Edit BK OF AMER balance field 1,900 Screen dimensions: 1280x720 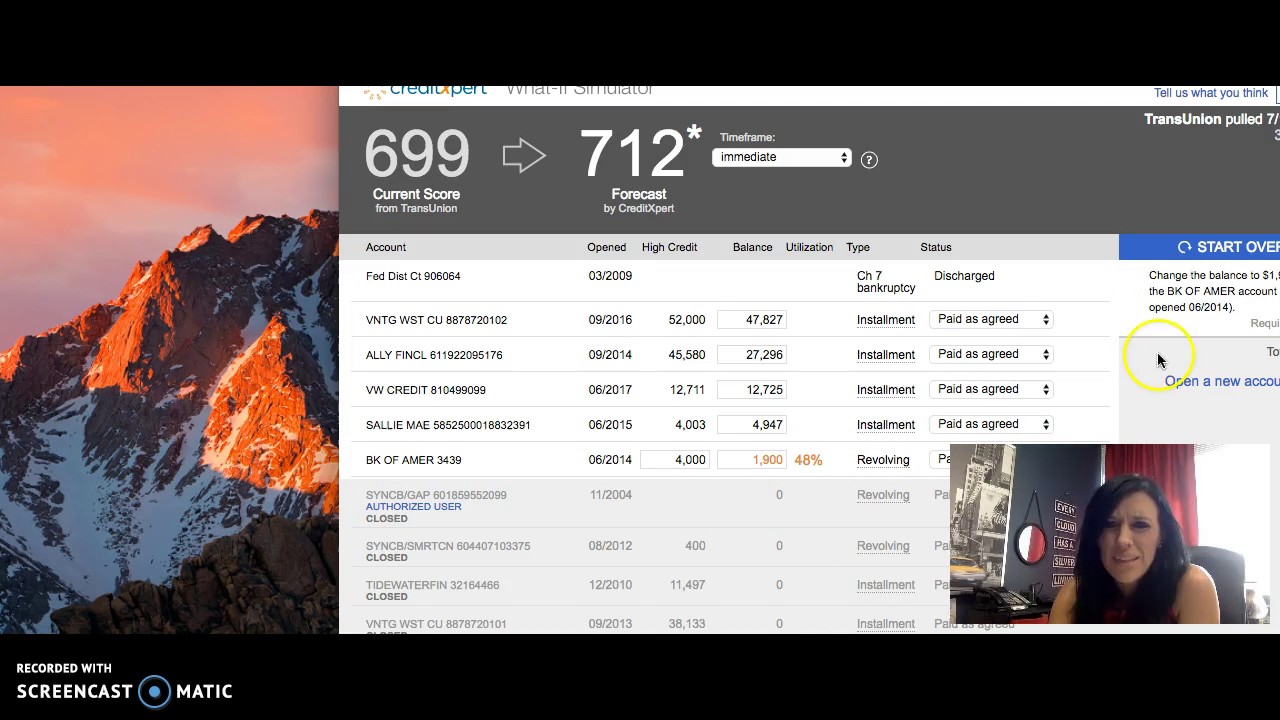click(x=752, y=460)
